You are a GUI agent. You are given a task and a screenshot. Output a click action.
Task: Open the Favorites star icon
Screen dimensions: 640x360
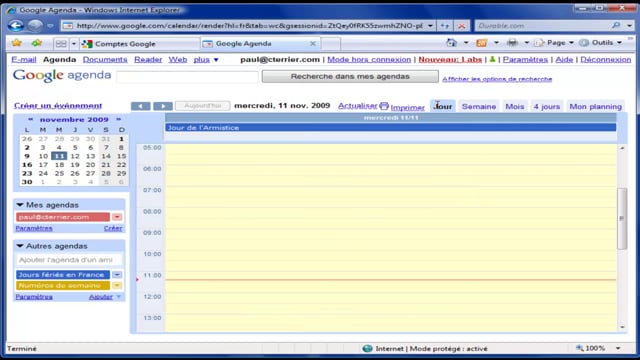(x=16, y=43)
